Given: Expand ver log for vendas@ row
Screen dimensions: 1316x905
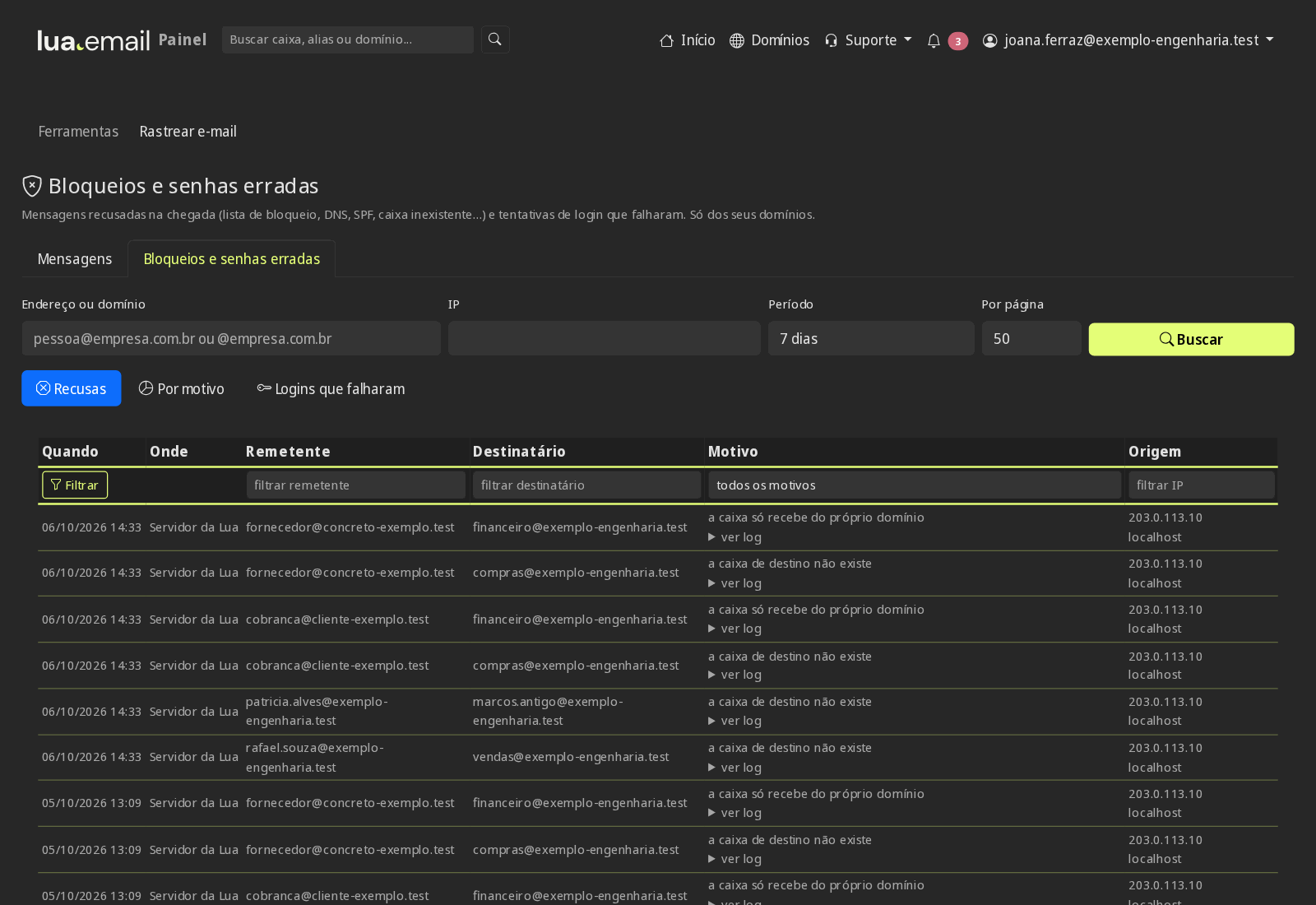Looking at the screenshot, I should [x=735, y=768].
